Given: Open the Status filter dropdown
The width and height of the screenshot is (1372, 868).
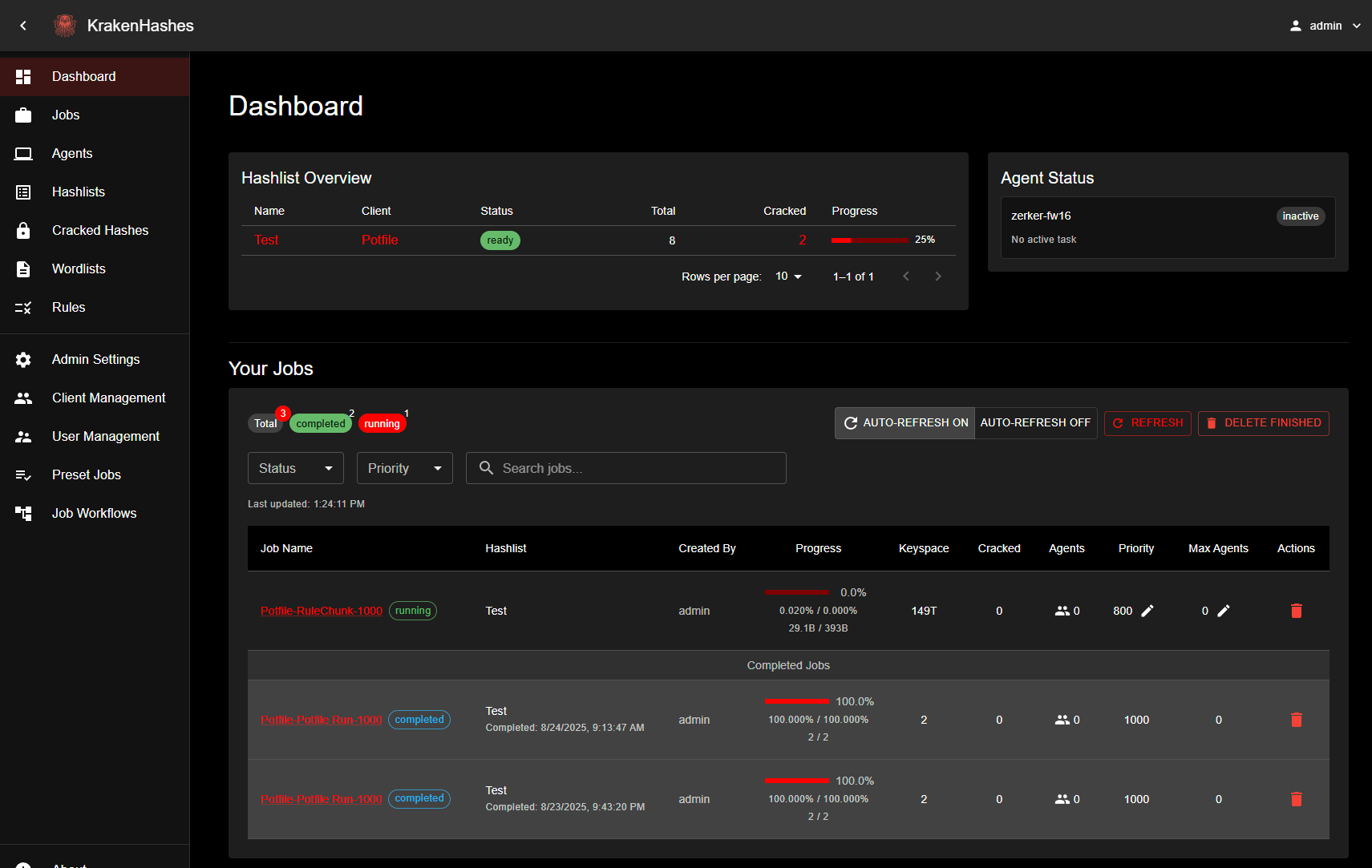Looking at the screenshot, I should pyautogui.click(x=295, y=468).
